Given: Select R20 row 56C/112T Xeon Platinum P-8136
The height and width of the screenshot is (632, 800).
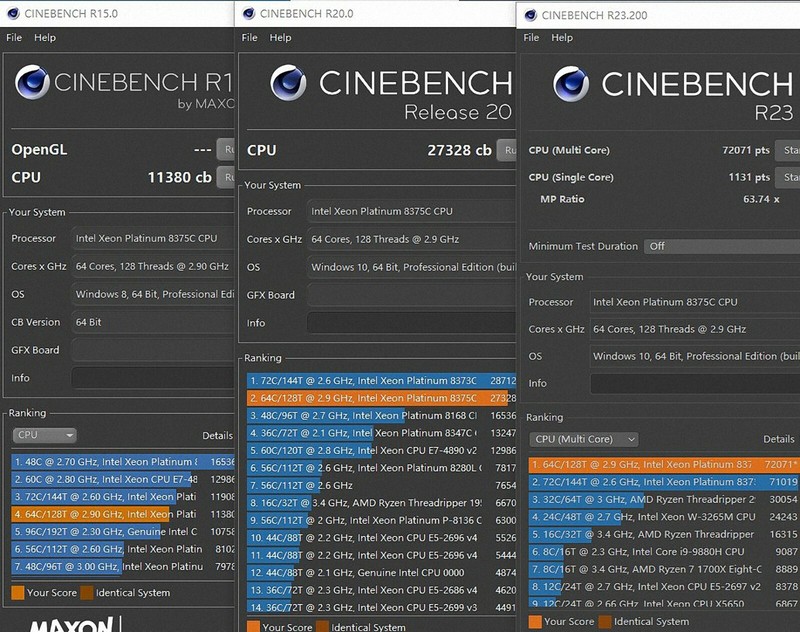Looking at the screenshot, I should point(382,520).
